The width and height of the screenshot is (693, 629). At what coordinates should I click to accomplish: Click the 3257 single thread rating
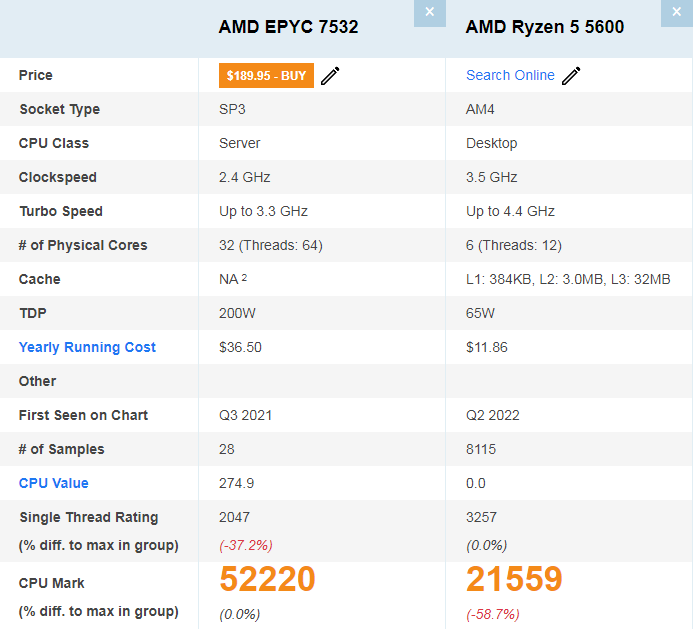[x=481, y=517]
